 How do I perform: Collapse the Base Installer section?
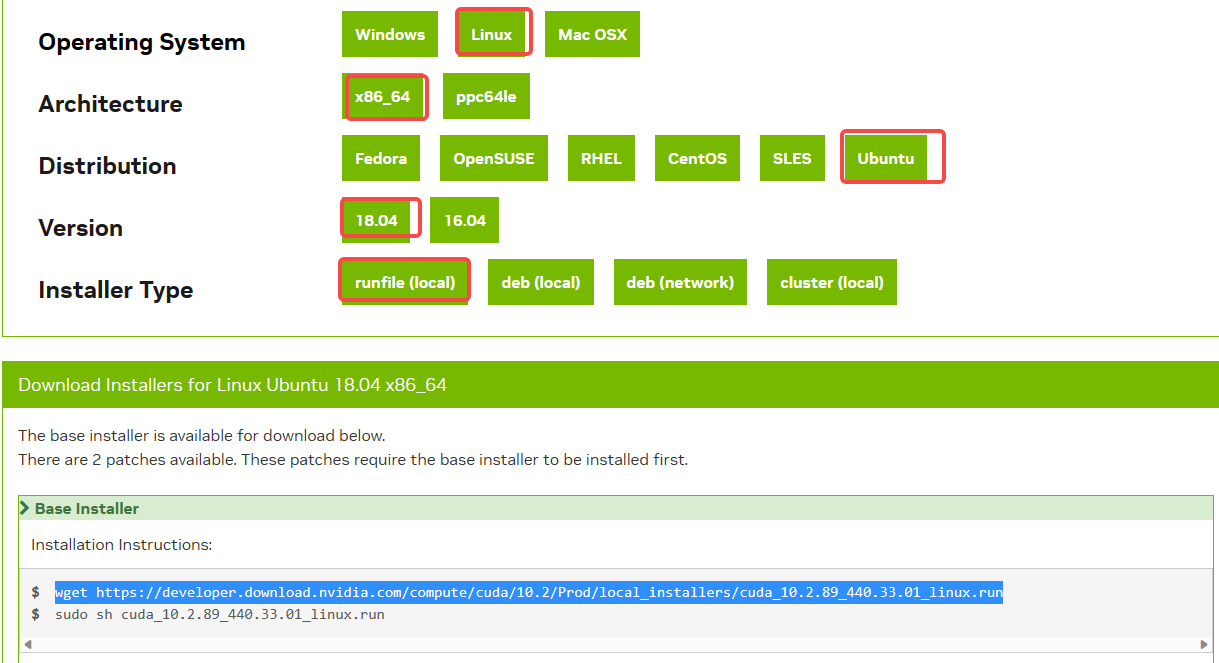[615, 508]
